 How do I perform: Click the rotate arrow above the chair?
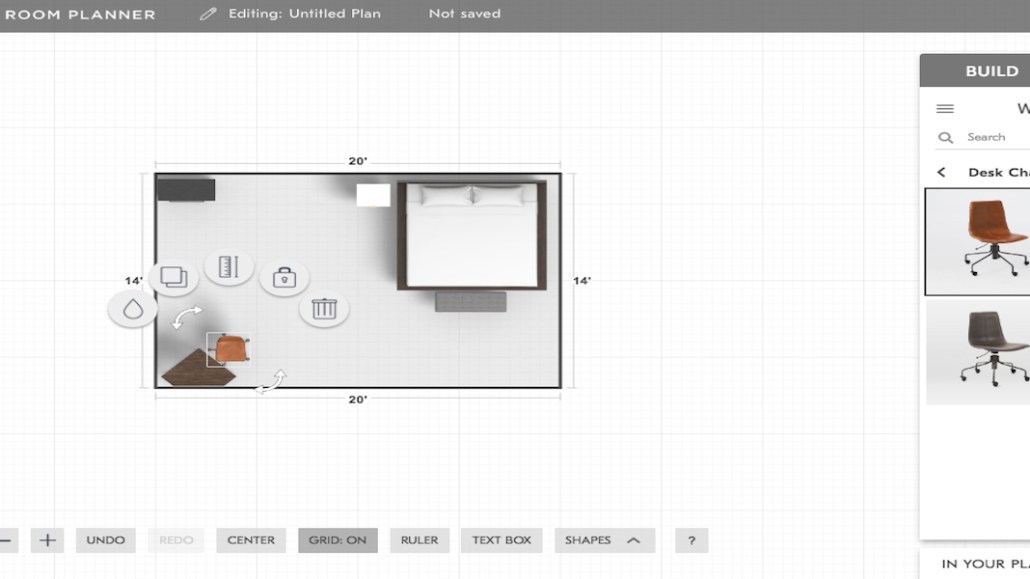[186, 318]
